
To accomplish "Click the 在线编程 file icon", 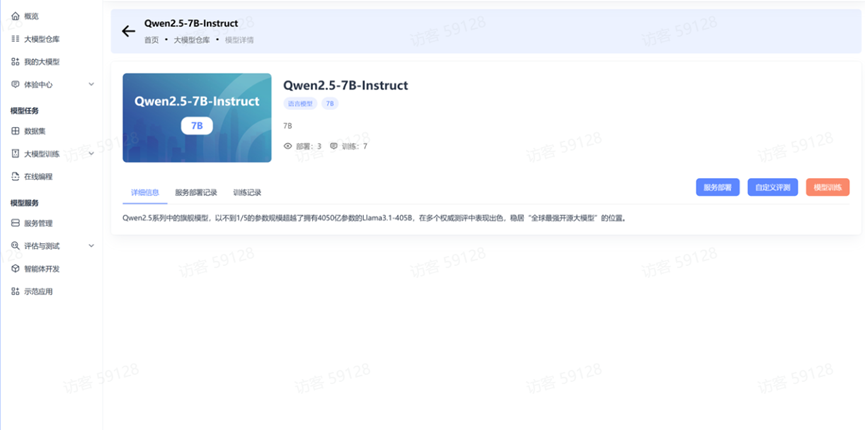I will (15, 177).
